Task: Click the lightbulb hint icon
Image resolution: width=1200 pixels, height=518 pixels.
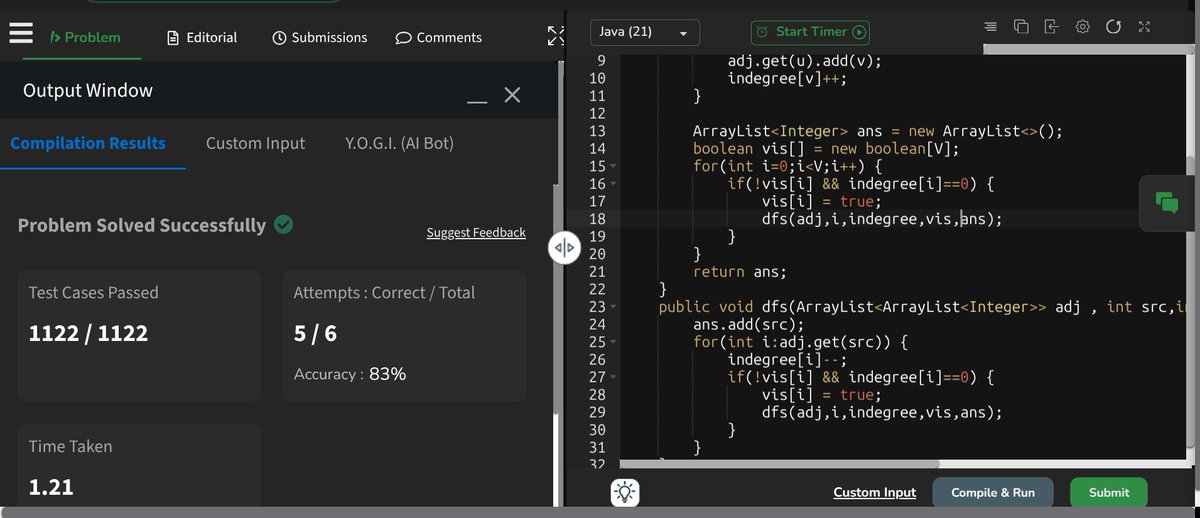Action: [625, 492]
